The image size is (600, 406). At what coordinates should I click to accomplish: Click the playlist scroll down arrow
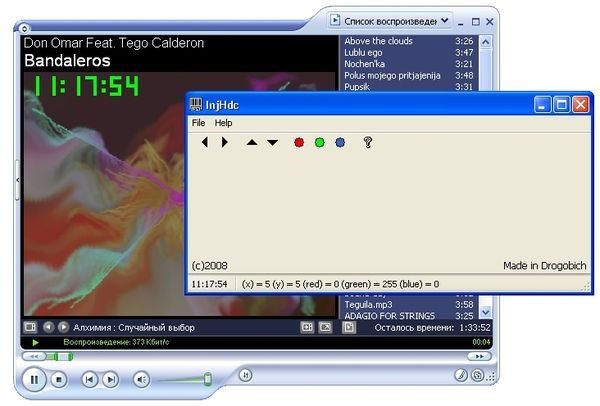pyautogui.click(x=486, y=312)
